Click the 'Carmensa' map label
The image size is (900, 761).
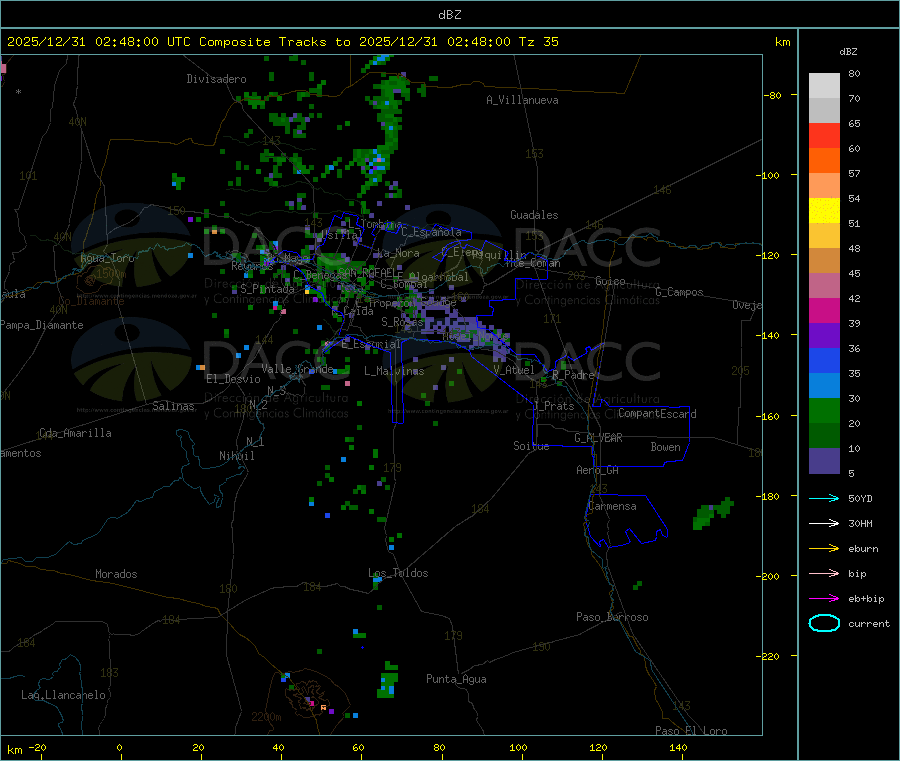(x=612, y=506)
